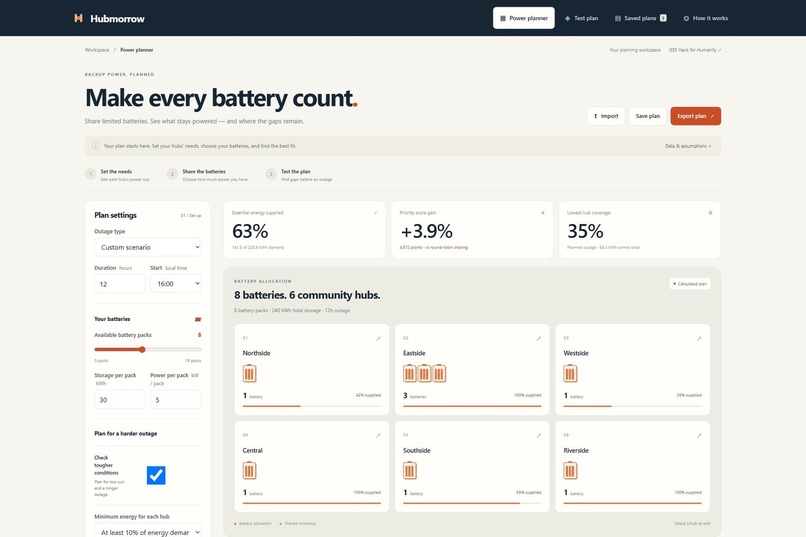Open the Outage type dropdown
Image resolution: width=806 pixels, height=537 pixels.
tap(148, 247)
